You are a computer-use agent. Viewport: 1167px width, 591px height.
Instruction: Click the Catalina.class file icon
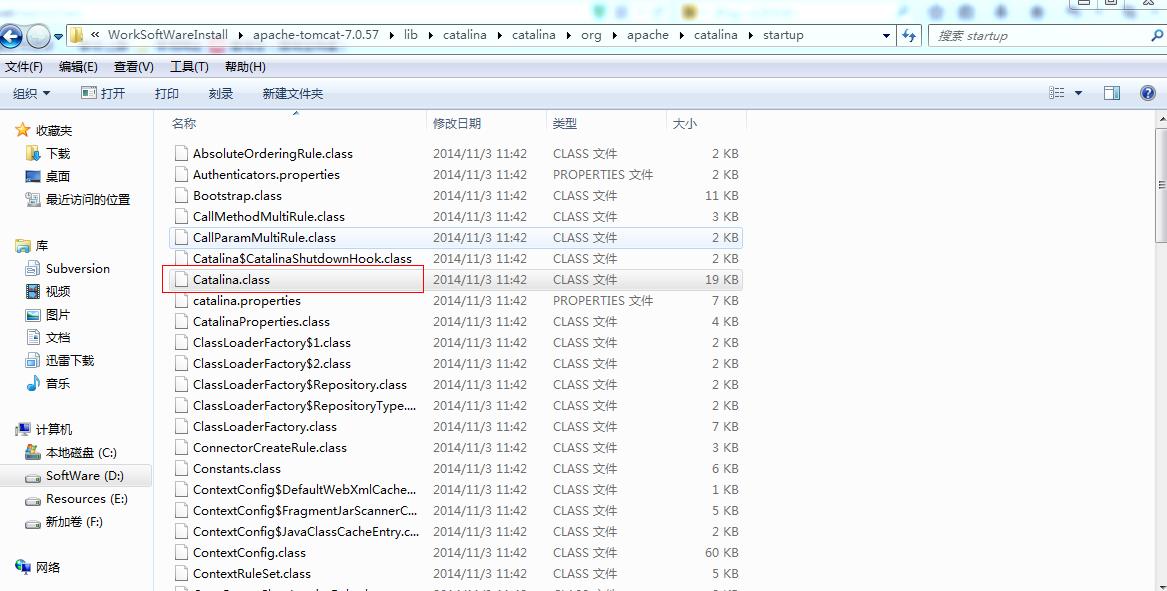tap(181, 280)
